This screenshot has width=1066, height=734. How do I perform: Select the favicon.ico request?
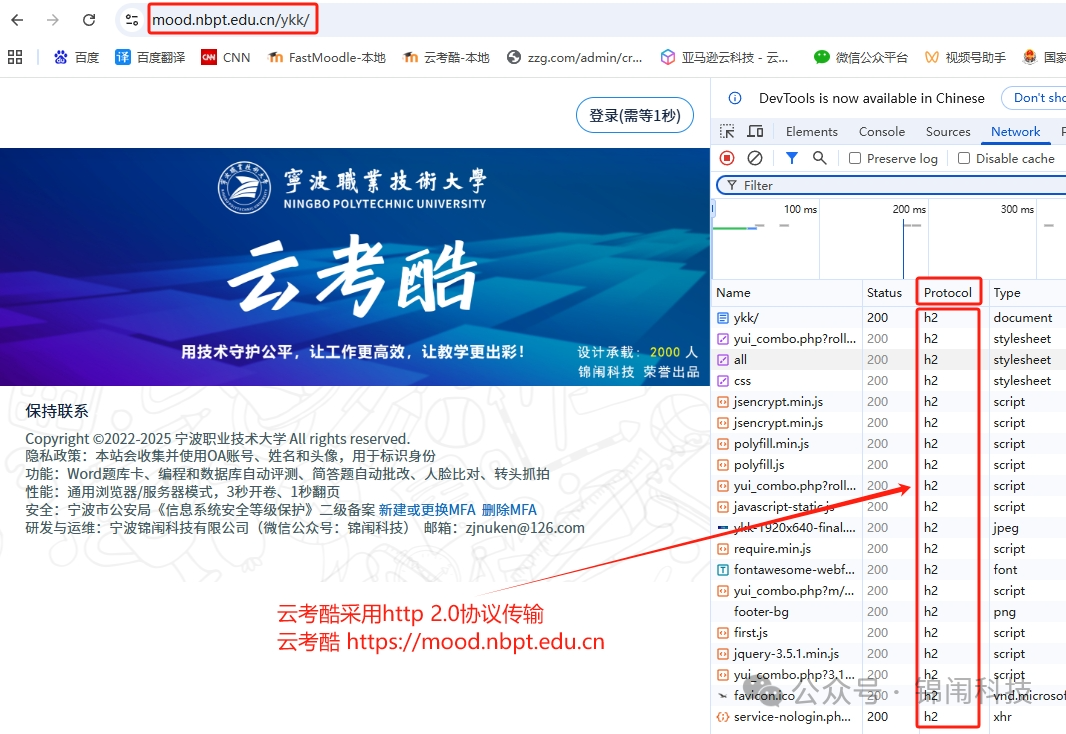889,696
